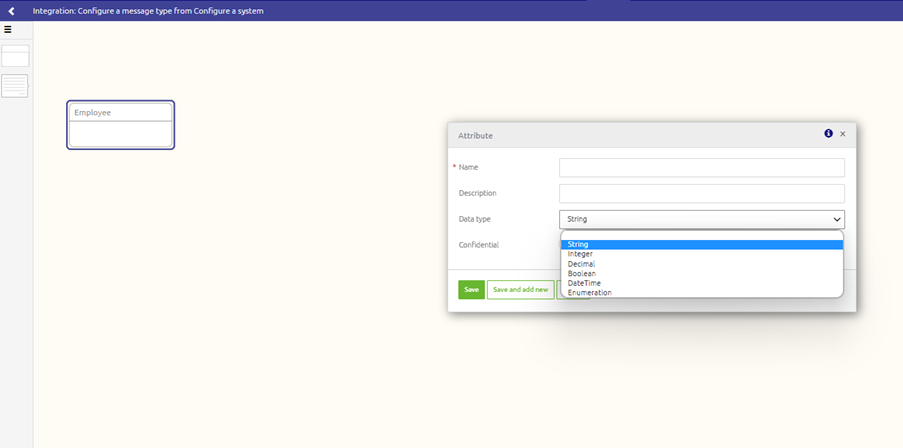Open the hamburger menu in sidebar
The height and width of the screenshot is (448, 903).
tap(7, 29)
